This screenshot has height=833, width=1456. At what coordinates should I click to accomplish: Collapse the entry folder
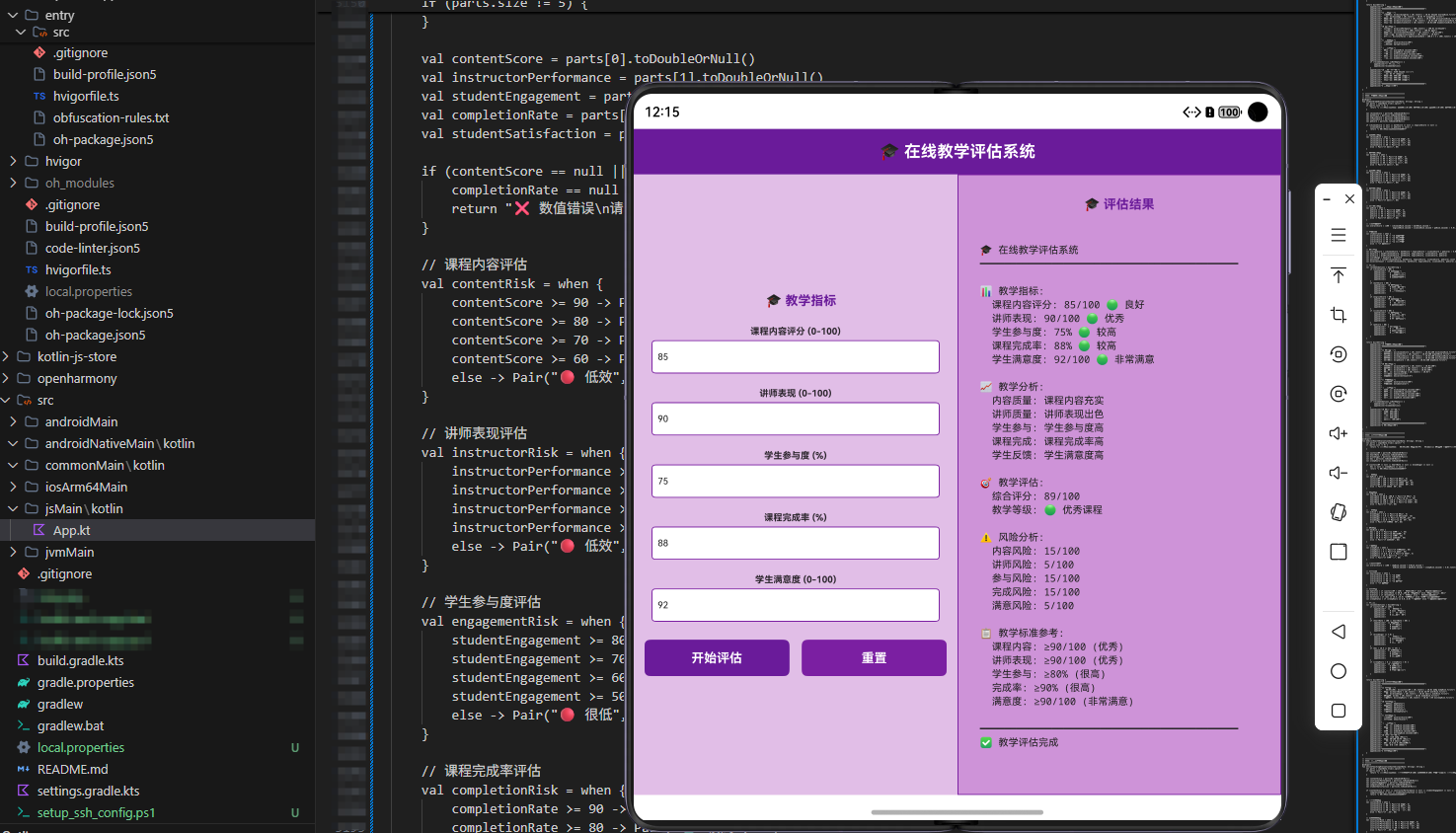13,15
